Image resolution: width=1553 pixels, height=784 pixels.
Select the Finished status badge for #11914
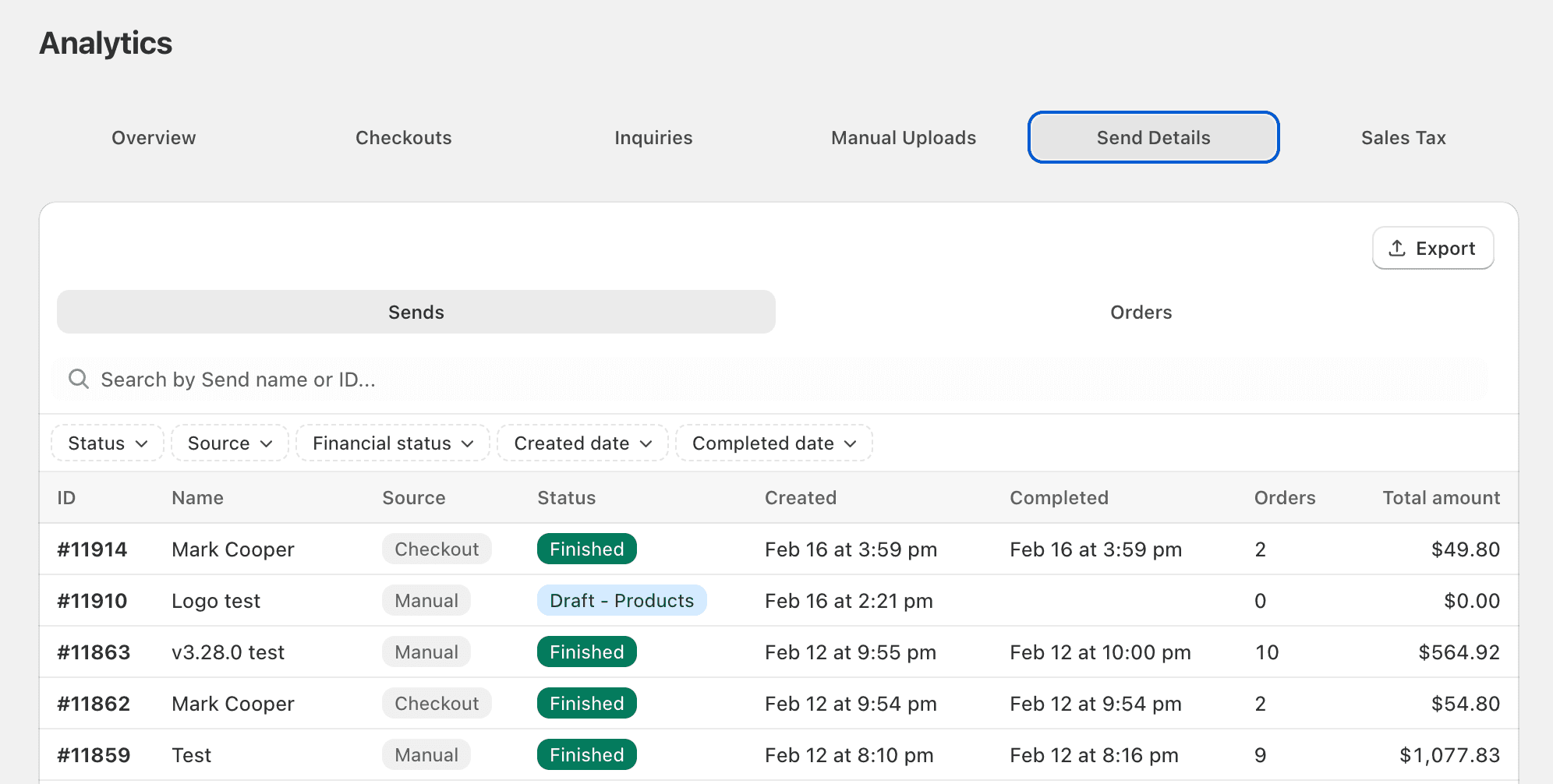click(586, 549)
